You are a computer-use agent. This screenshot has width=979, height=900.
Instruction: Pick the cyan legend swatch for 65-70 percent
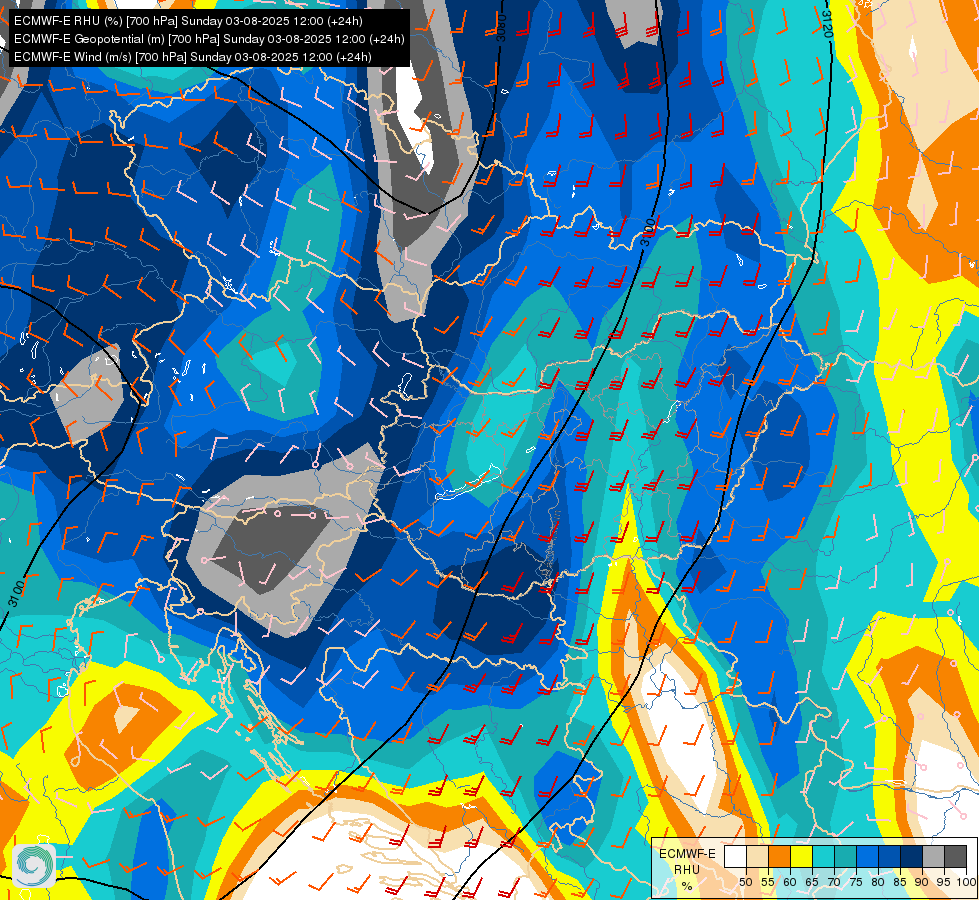click(824, 856)
